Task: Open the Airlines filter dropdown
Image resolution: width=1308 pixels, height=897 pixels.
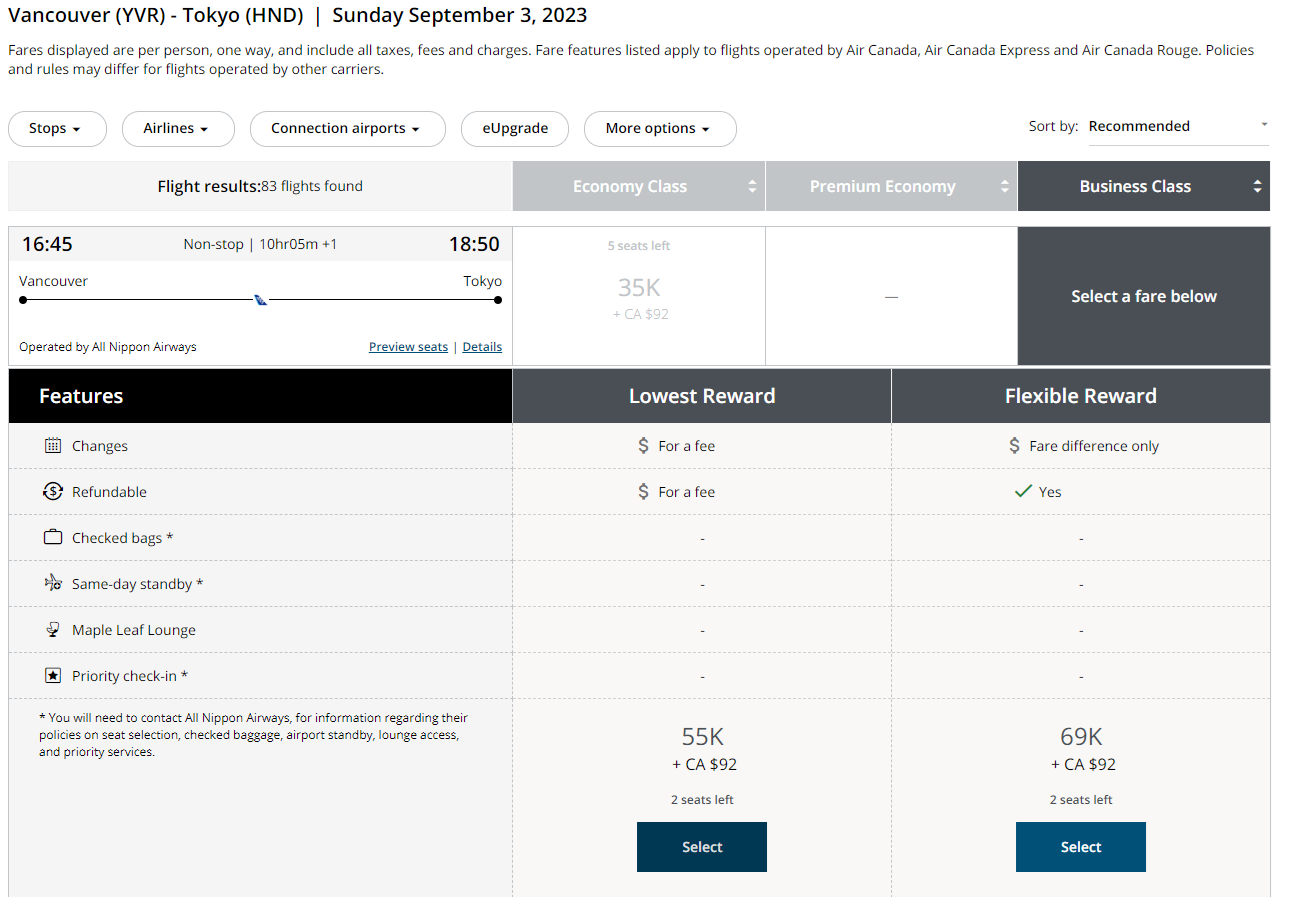Action: coord(178,128)
